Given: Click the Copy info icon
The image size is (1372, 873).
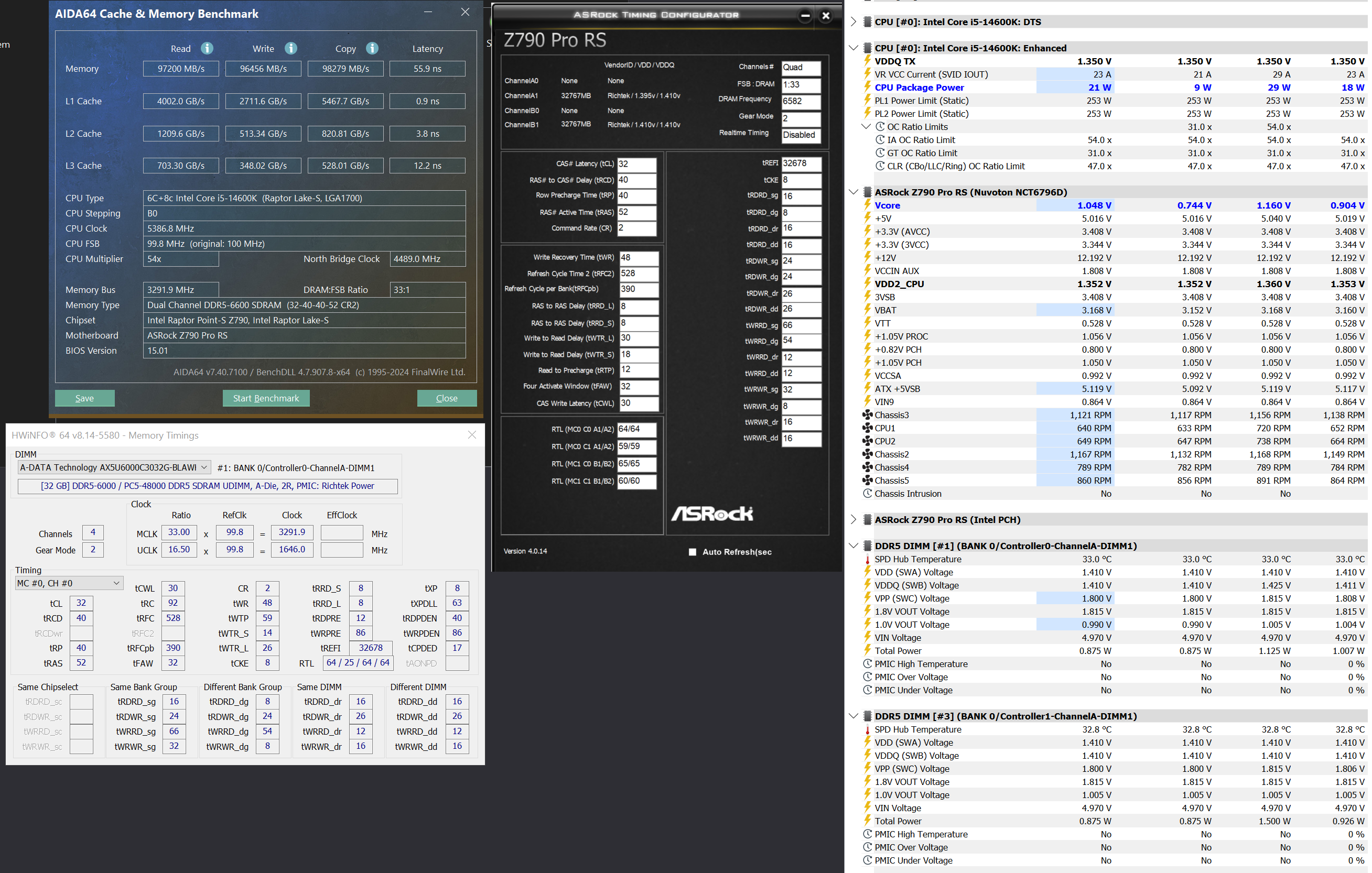Looking at the screenshot, I should tap(372, 48).
